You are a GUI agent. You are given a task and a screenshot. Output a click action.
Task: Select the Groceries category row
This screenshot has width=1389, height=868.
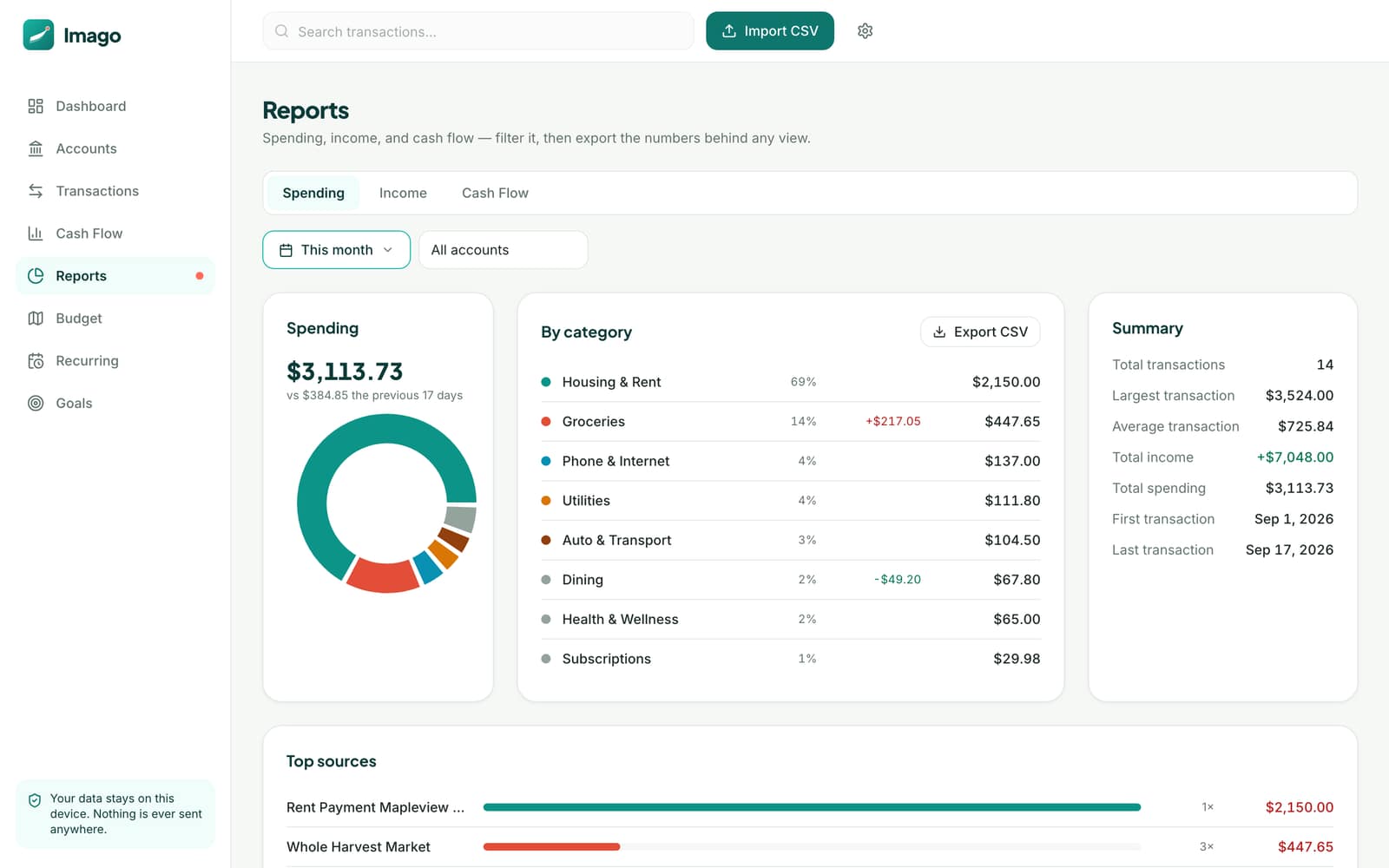click(x=790, y=422)
